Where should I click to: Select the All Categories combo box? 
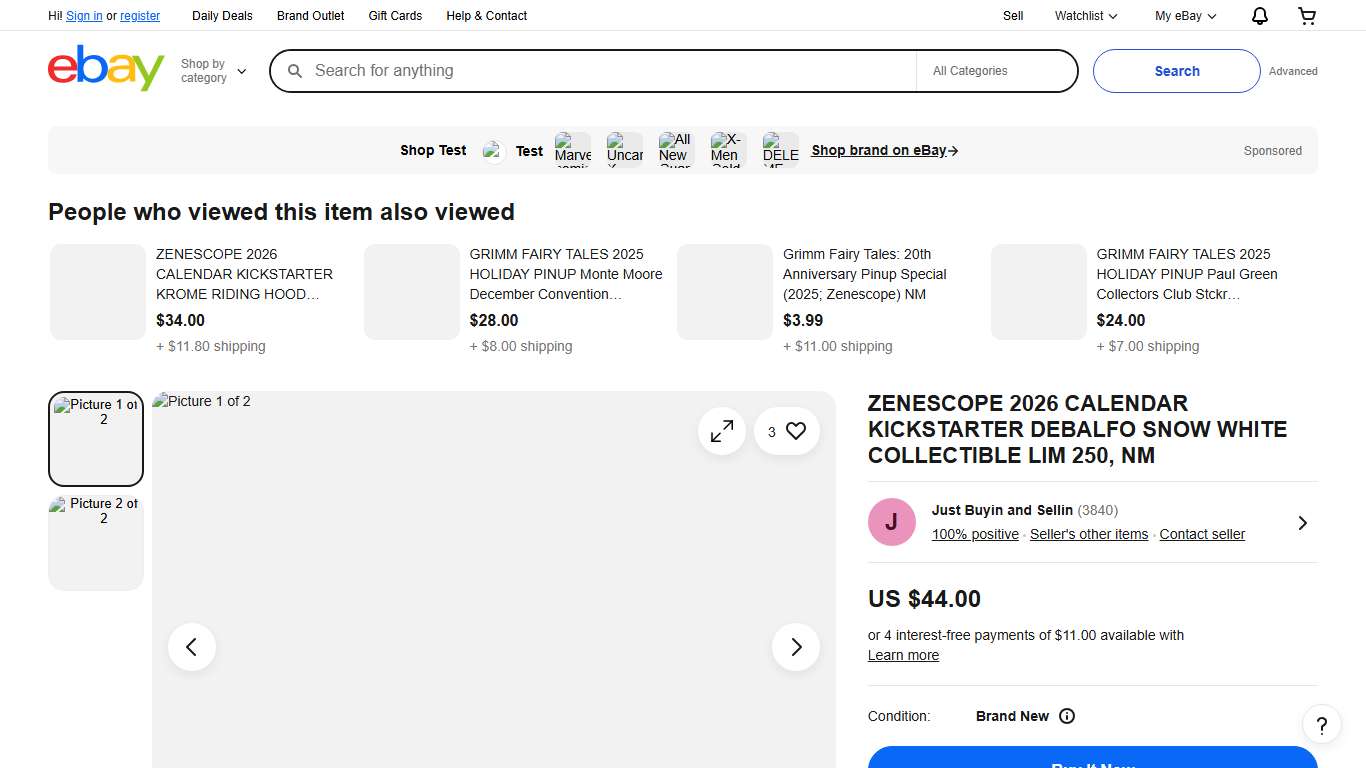click(x=996, y=71)
